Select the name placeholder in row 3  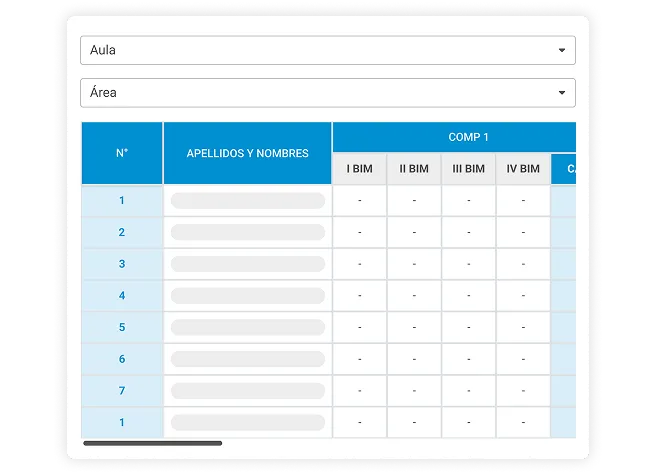pos(248,264)
